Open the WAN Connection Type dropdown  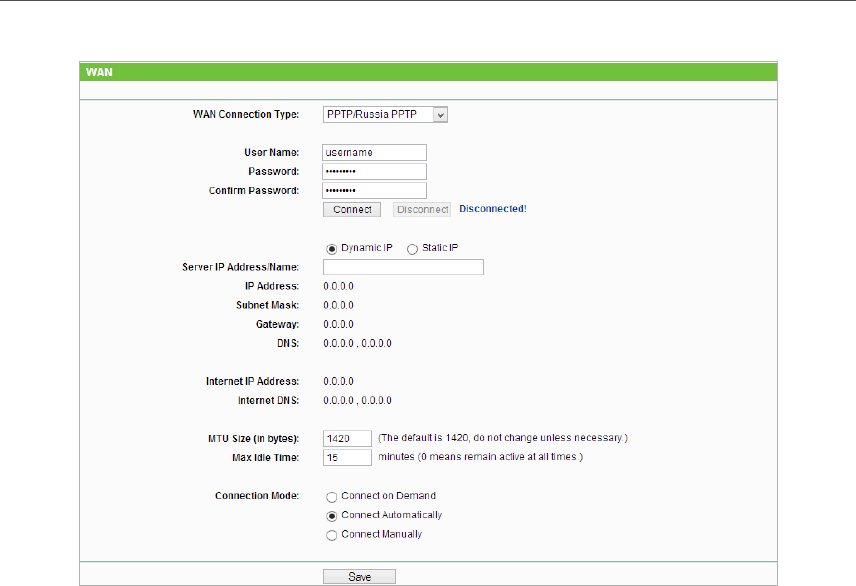click(385, 115)
